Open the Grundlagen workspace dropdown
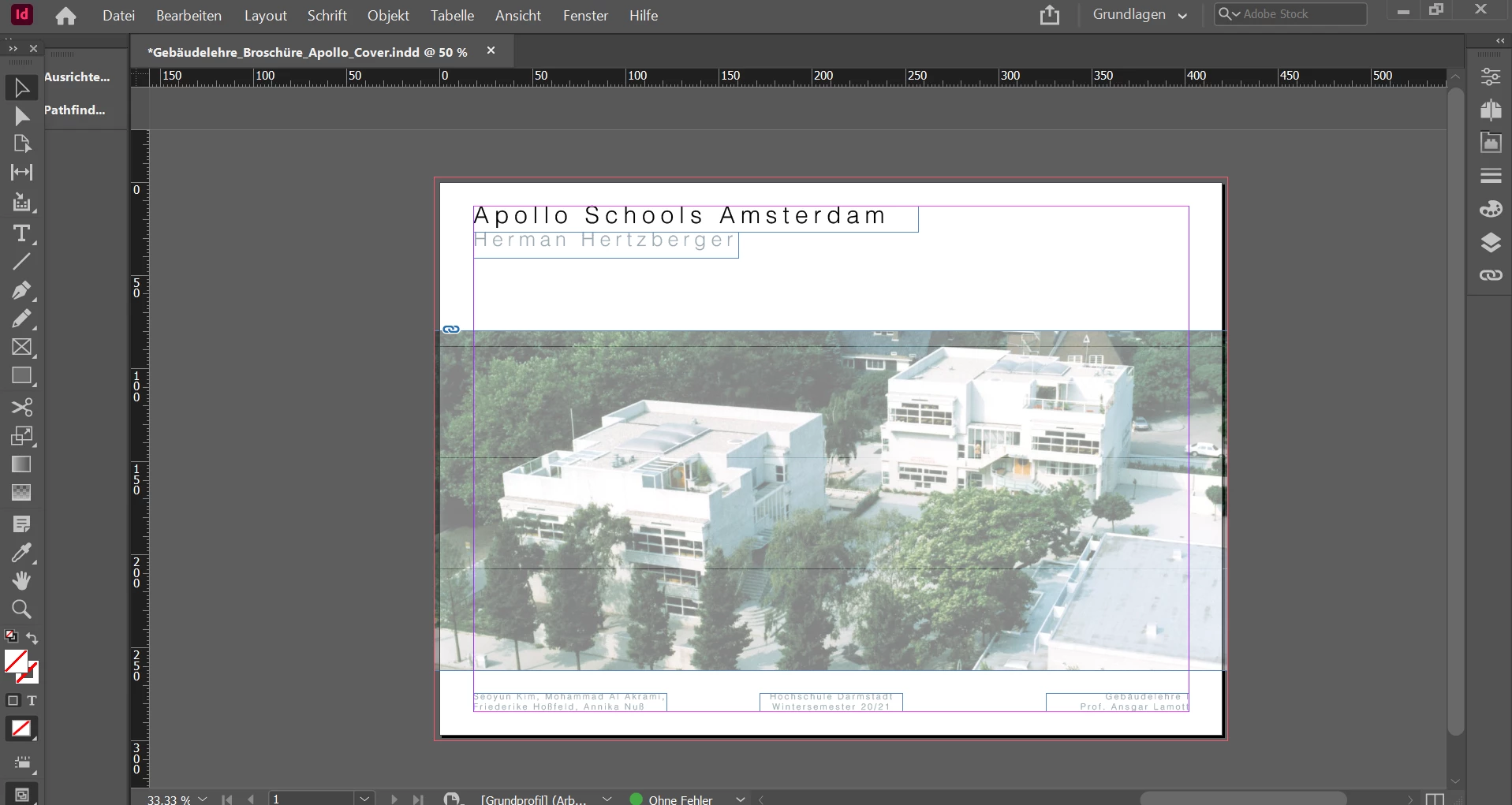Image resolution: width=1512 pixels, height=805 pixels. (1140, 15)
